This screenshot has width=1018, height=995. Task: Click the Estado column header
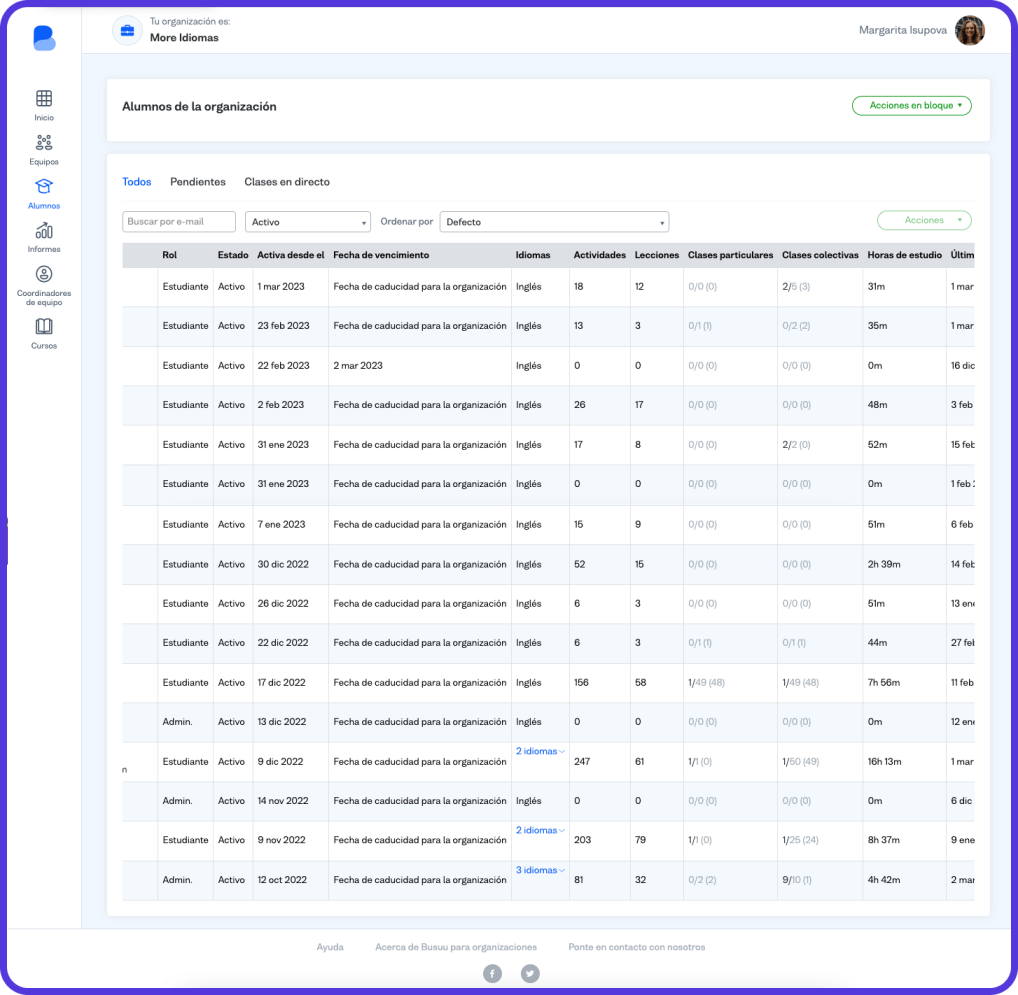(x=233, y=255)
